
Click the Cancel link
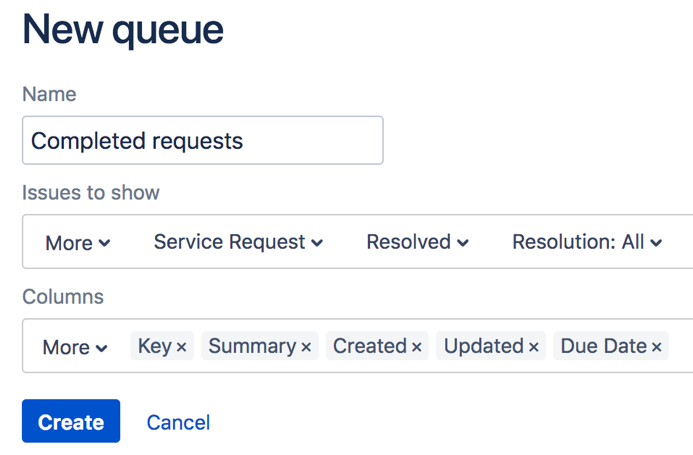coord(178,422)
